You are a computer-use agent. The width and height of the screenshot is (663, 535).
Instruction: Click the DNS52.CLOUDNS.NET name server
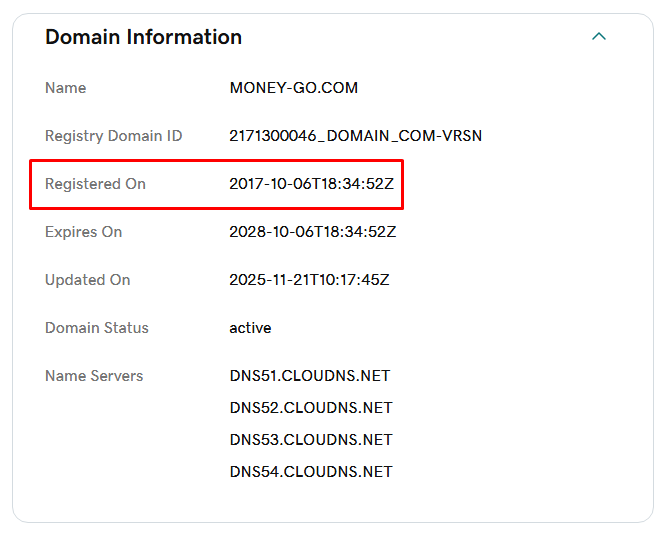coord(310,408)
